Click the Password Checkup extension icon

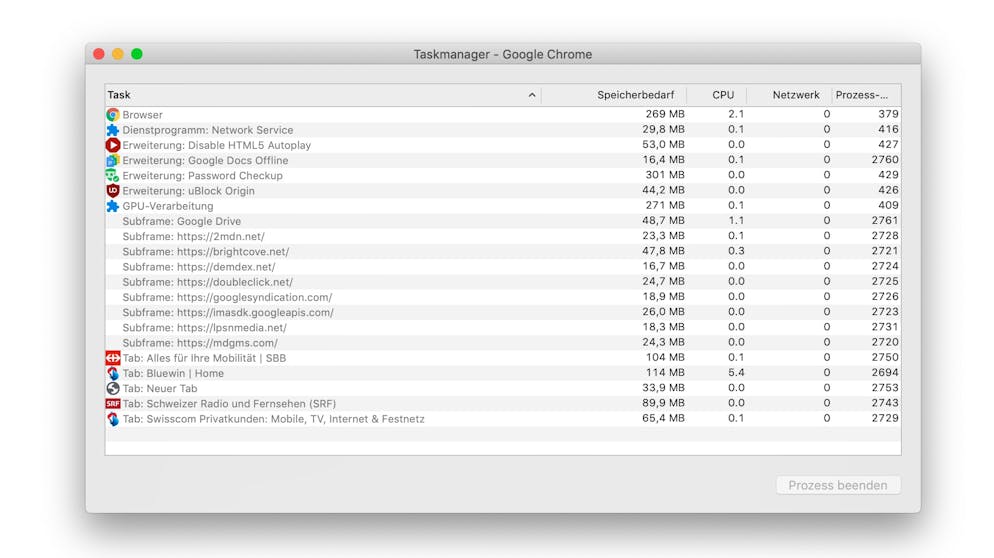click(113, 176)
